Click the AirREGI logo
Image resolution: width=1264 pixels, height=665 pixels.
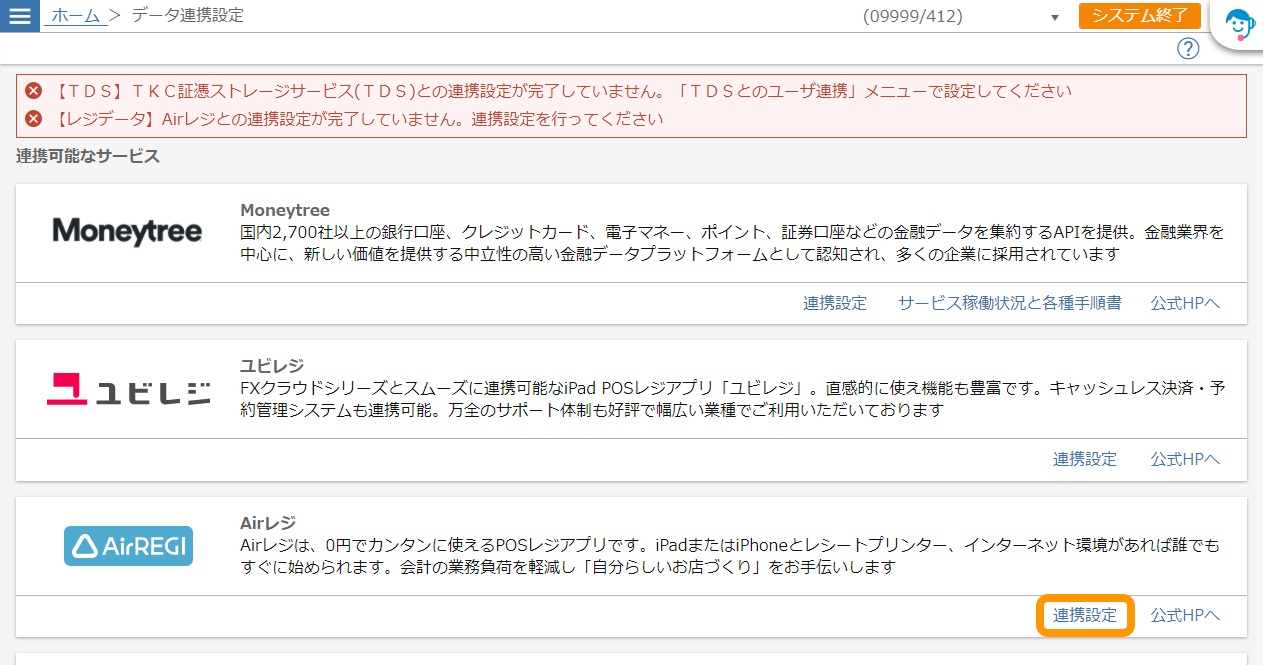pos(128,546)
